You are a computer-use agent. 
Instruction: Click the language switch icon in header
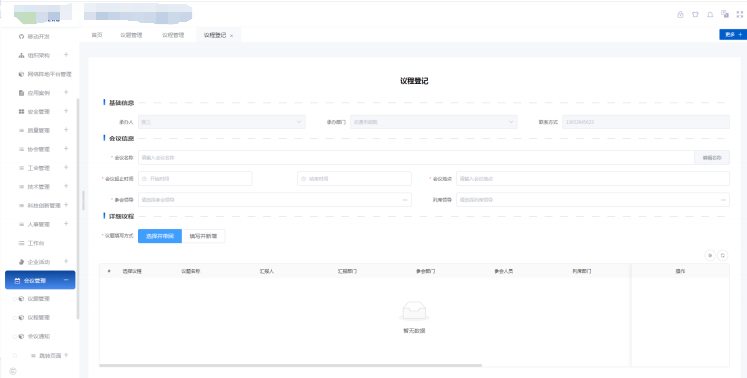pos(725,14)
